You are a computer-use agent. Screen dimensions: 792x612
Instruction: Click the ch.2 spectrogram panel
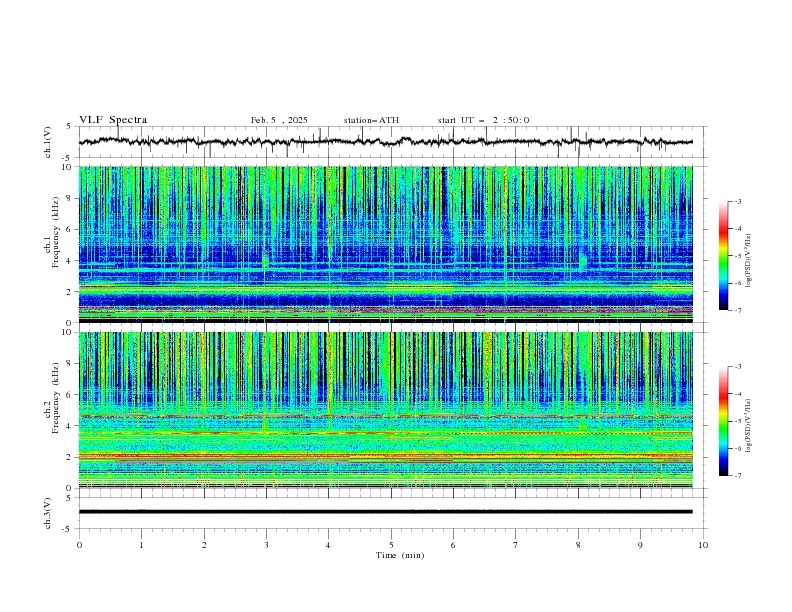click(385, 410)
